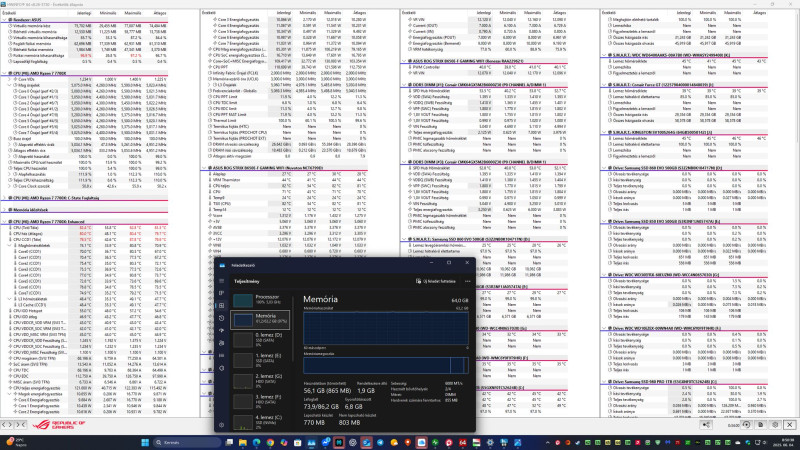
Task: Click Windows taskbar search box
Action: click(x=187, y=442)
